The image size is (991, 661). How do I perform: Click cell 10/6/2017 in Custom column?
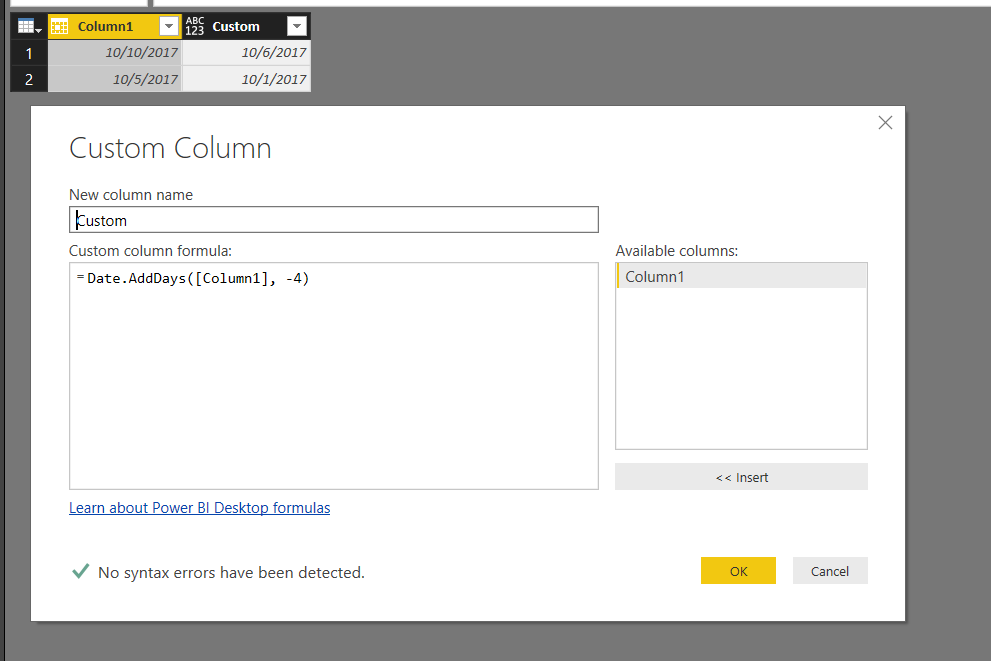point(246,52)
